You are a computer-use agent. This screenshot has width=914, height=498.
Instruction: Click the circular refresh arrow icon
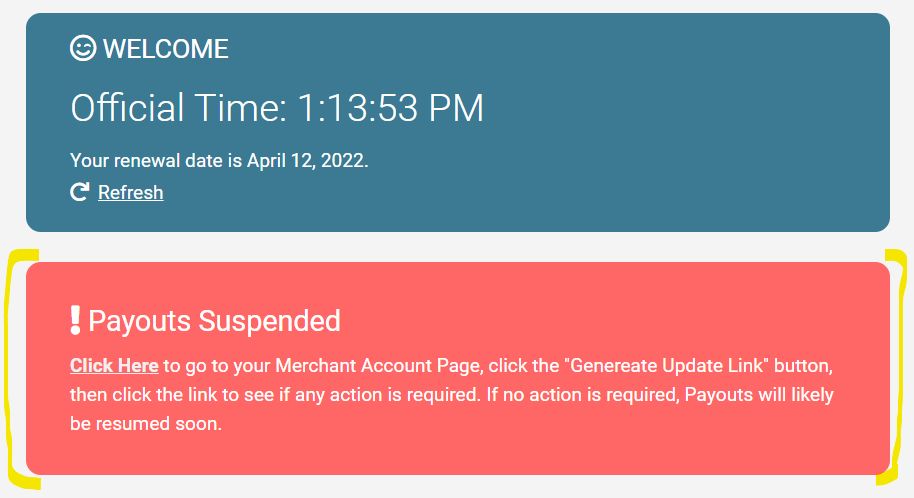pos(80,192)
